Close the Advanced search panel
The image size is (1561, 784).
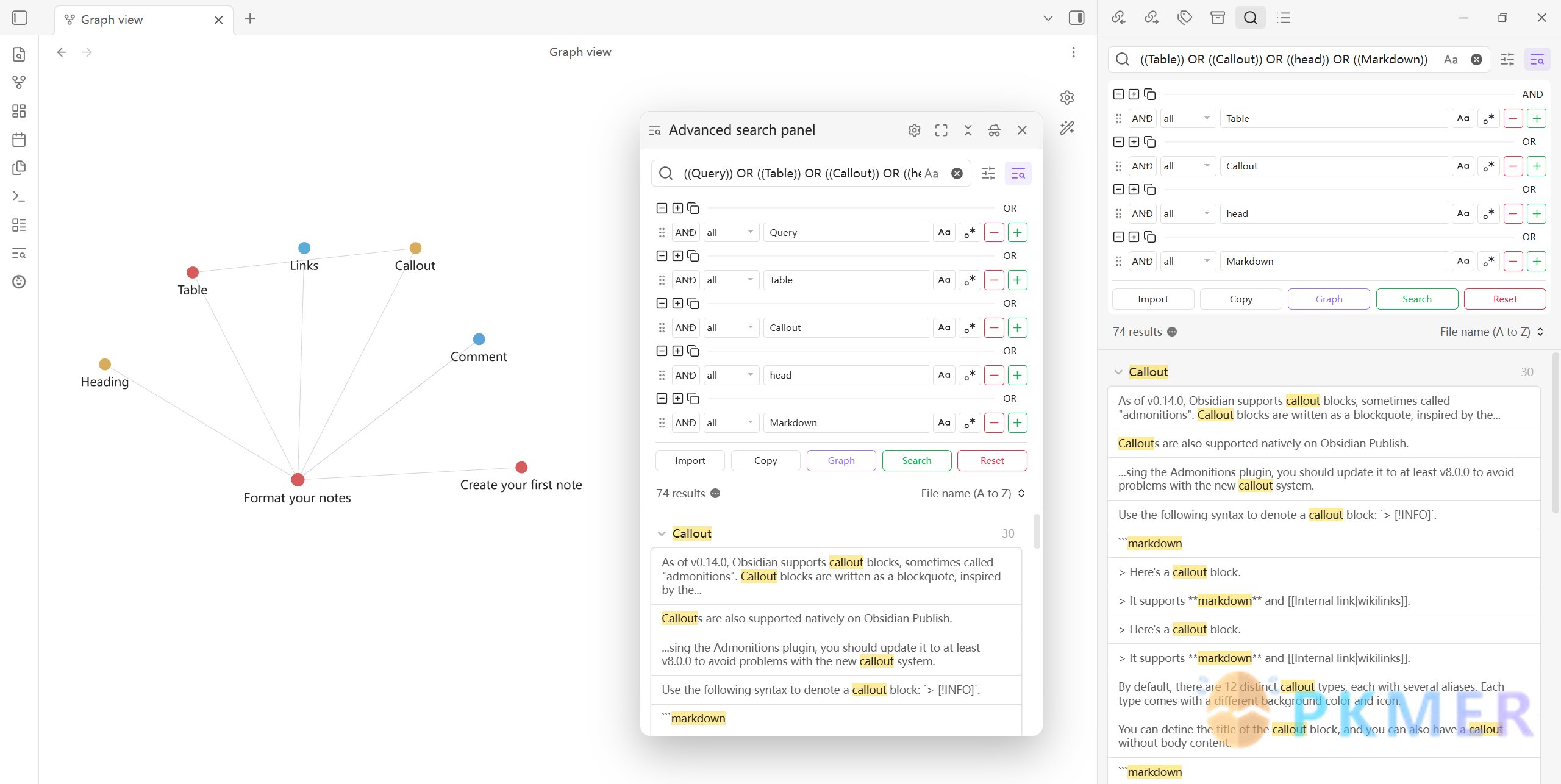(1023, 130)
